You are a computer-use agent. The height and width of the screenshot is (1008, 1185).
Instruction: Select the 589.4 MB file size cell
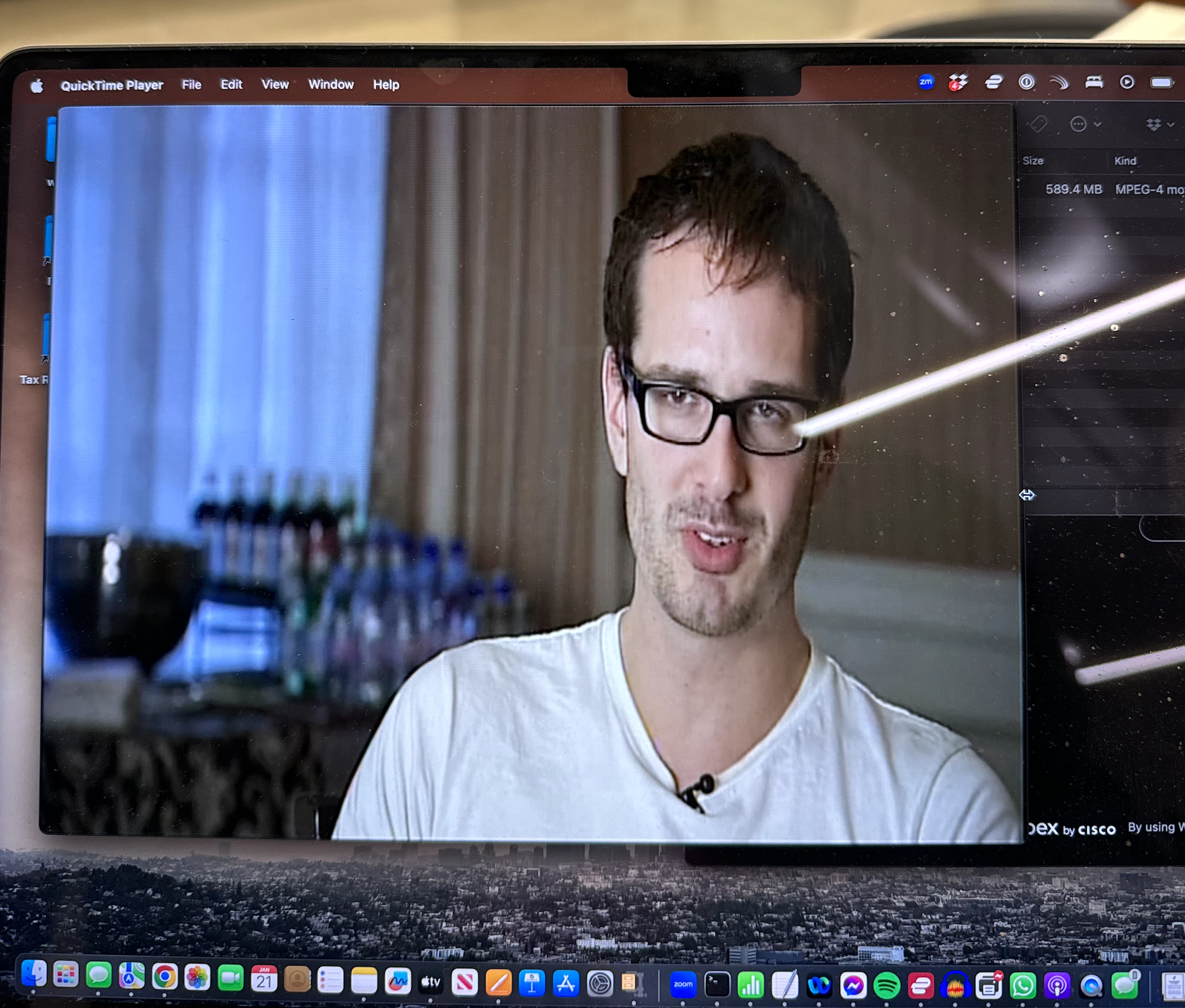(x=1073, y=190)
